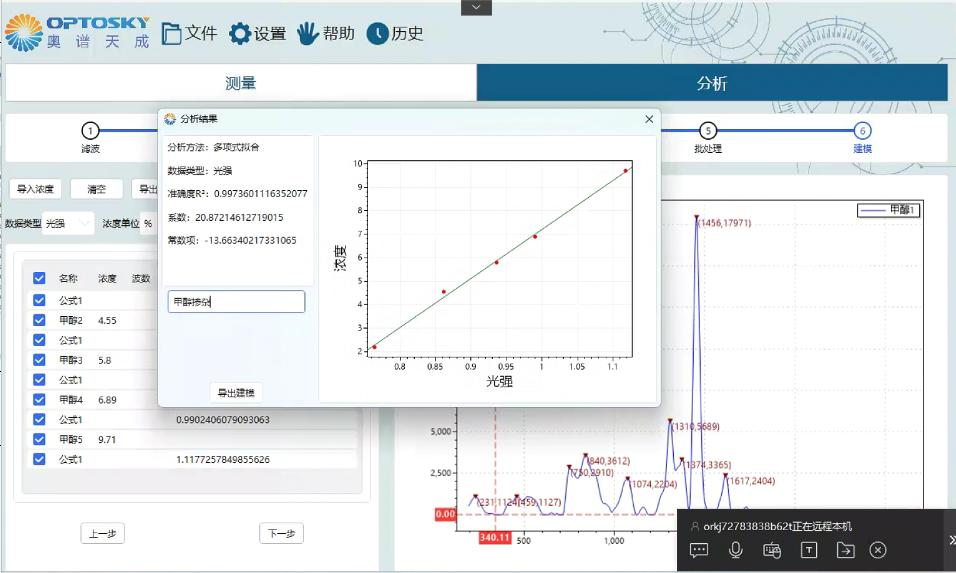Switch to the 测量 tab
Image resolution: width=956 pixels, height=573 pixels.
point(241,83)
